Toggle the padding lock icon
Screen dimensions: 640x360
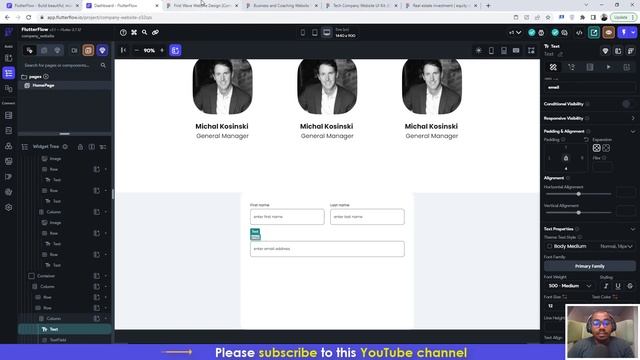[566, 158]
